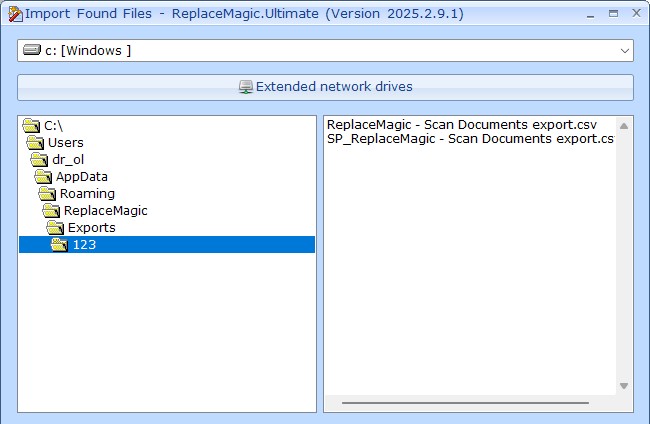Select ReplaceMagic - Scan Documents export.csv file

click(x=462, y=125)
